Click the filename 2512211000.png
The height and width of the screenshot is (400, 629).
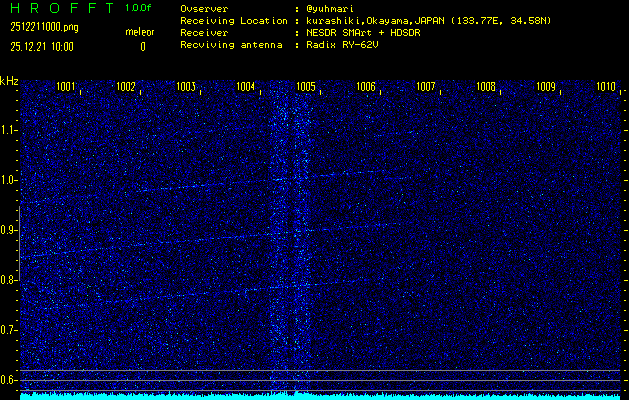(x=45, y=27)
